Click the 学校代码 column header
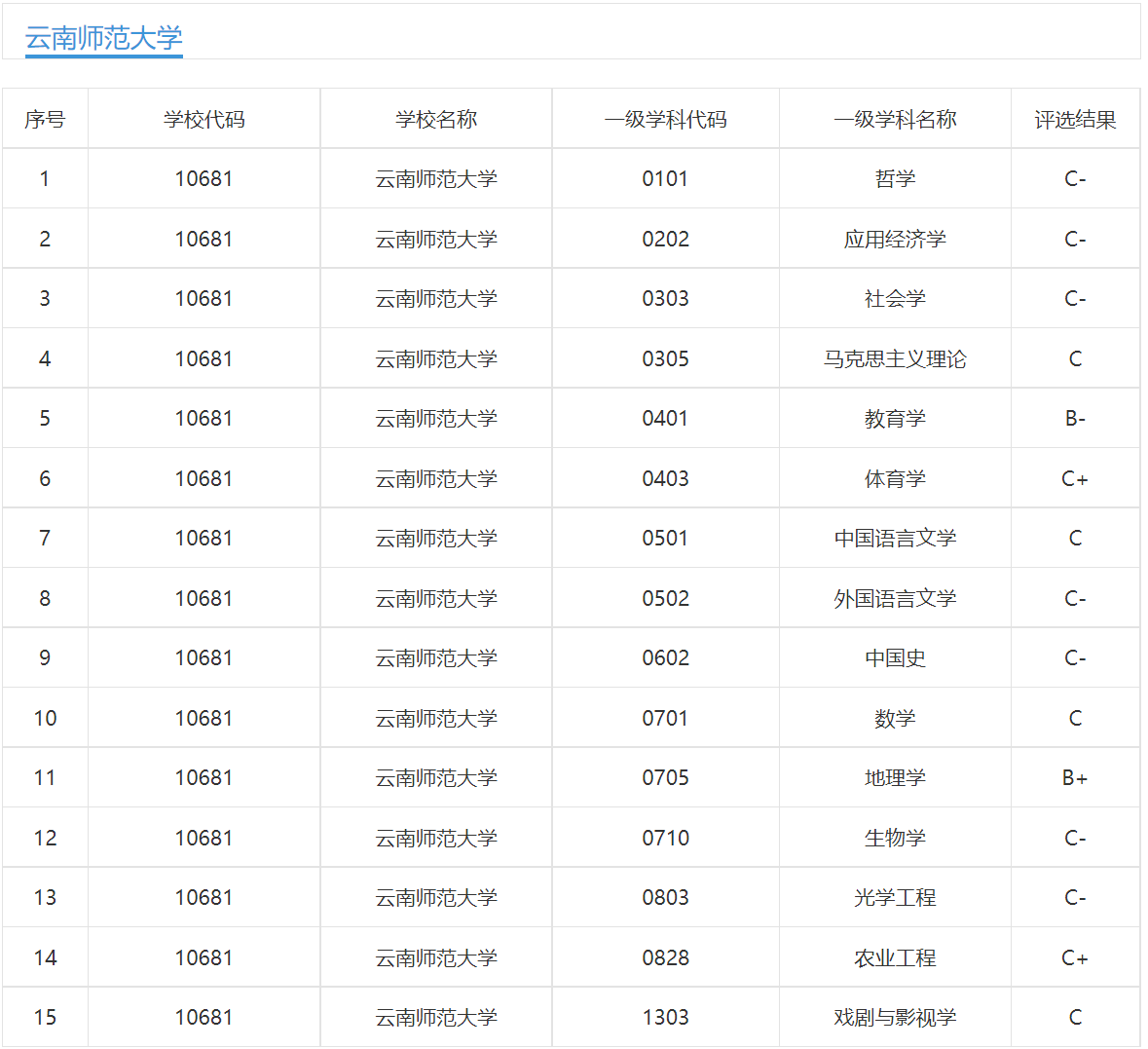This screenshot has width=1148, height=1049. [x=204, y=120]
